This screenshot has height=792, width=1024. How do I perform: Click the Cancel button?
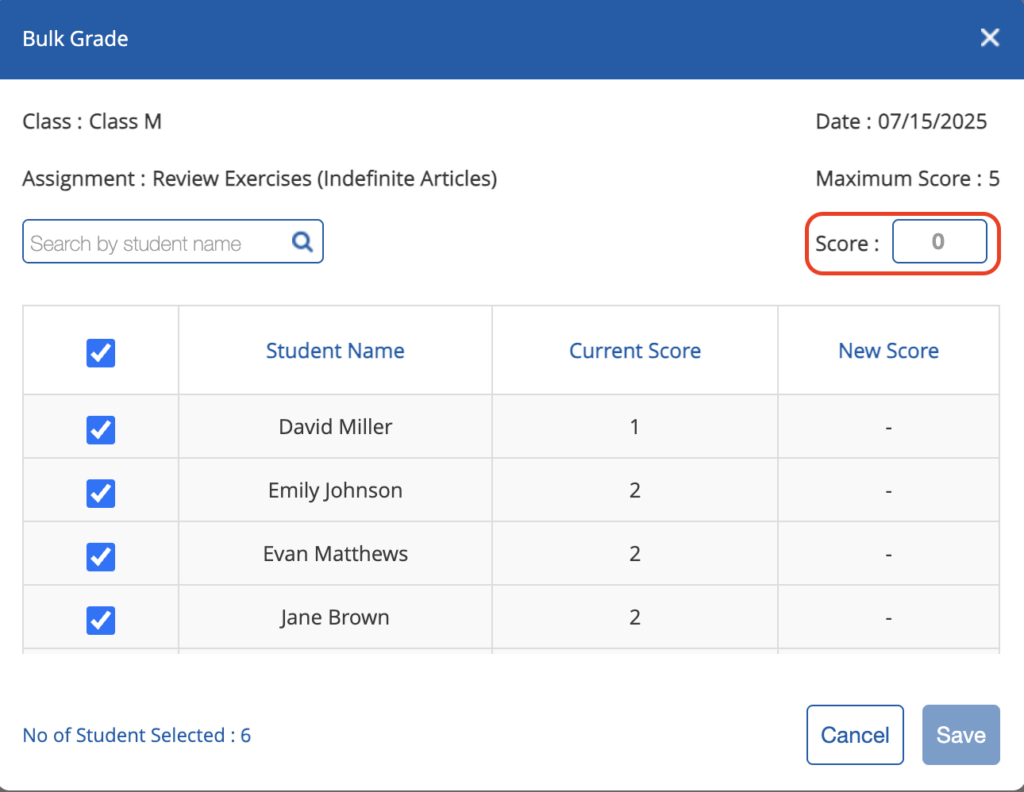tap(855, 735)
